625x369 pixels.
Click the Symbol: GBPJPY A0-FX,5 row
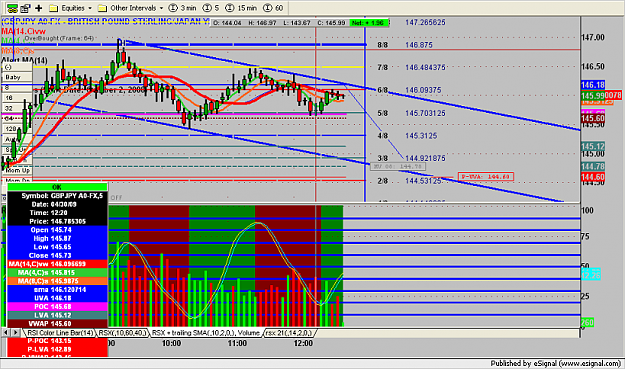(57, 196)
